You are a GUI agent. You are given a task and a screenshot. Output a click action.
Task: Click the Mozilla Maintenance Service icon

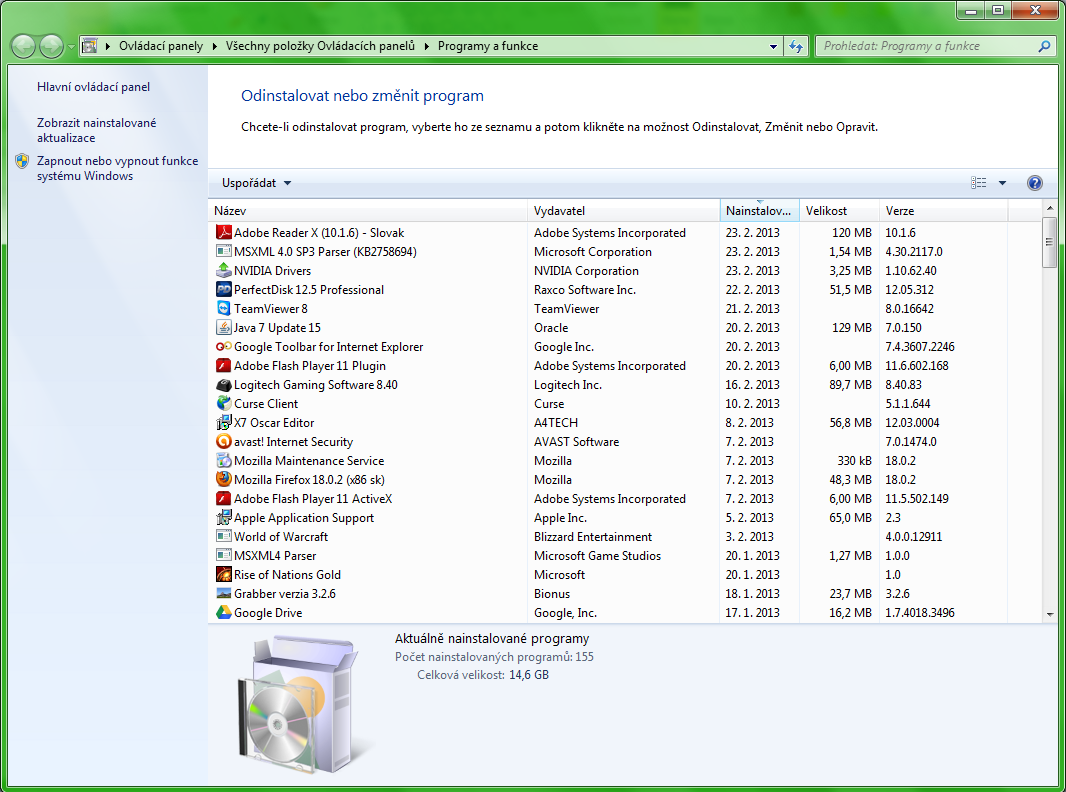[224, 461]
